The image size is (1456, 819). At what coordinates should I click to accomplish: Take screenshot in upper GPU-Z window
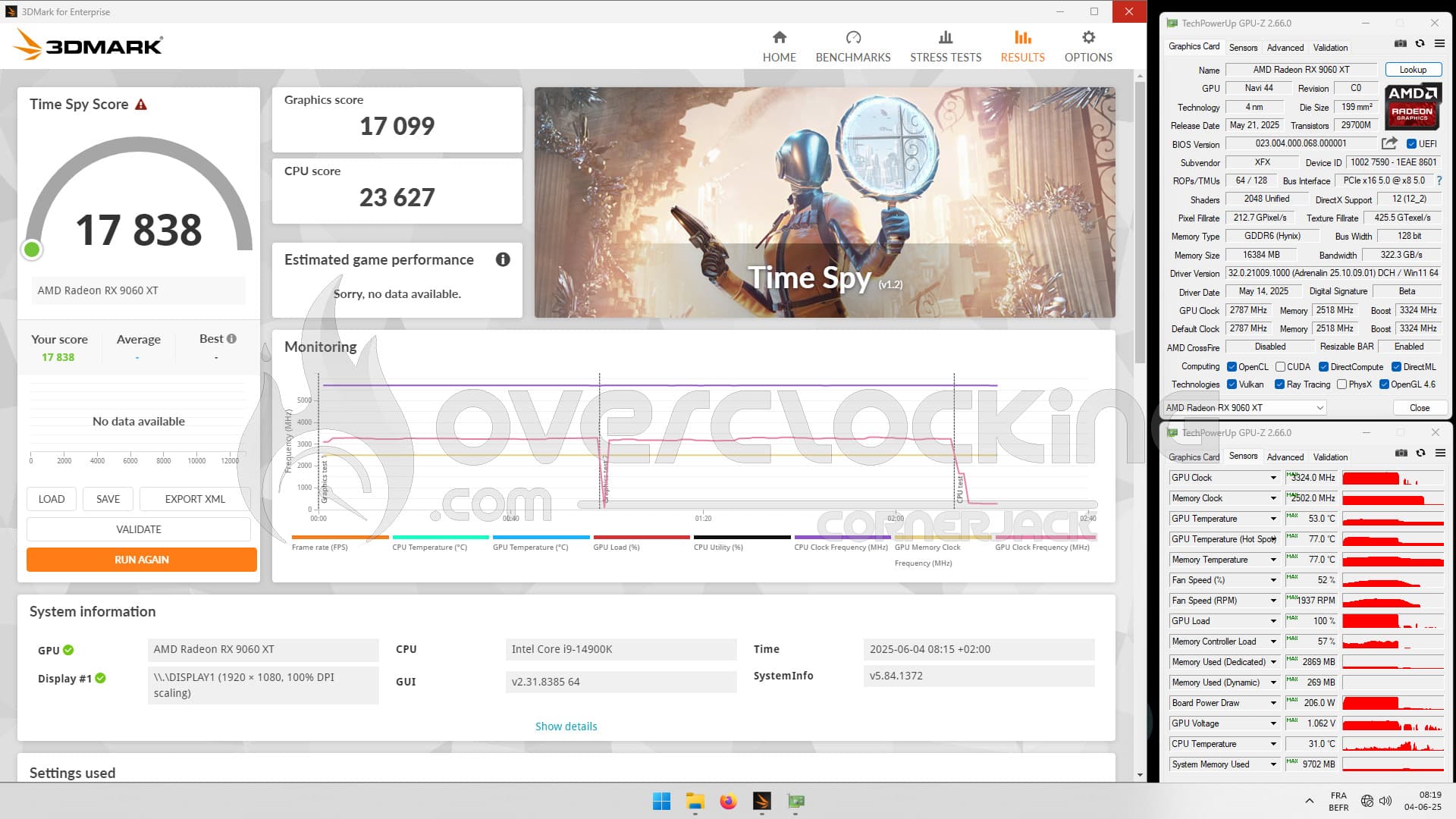(x=1401, y=44)
